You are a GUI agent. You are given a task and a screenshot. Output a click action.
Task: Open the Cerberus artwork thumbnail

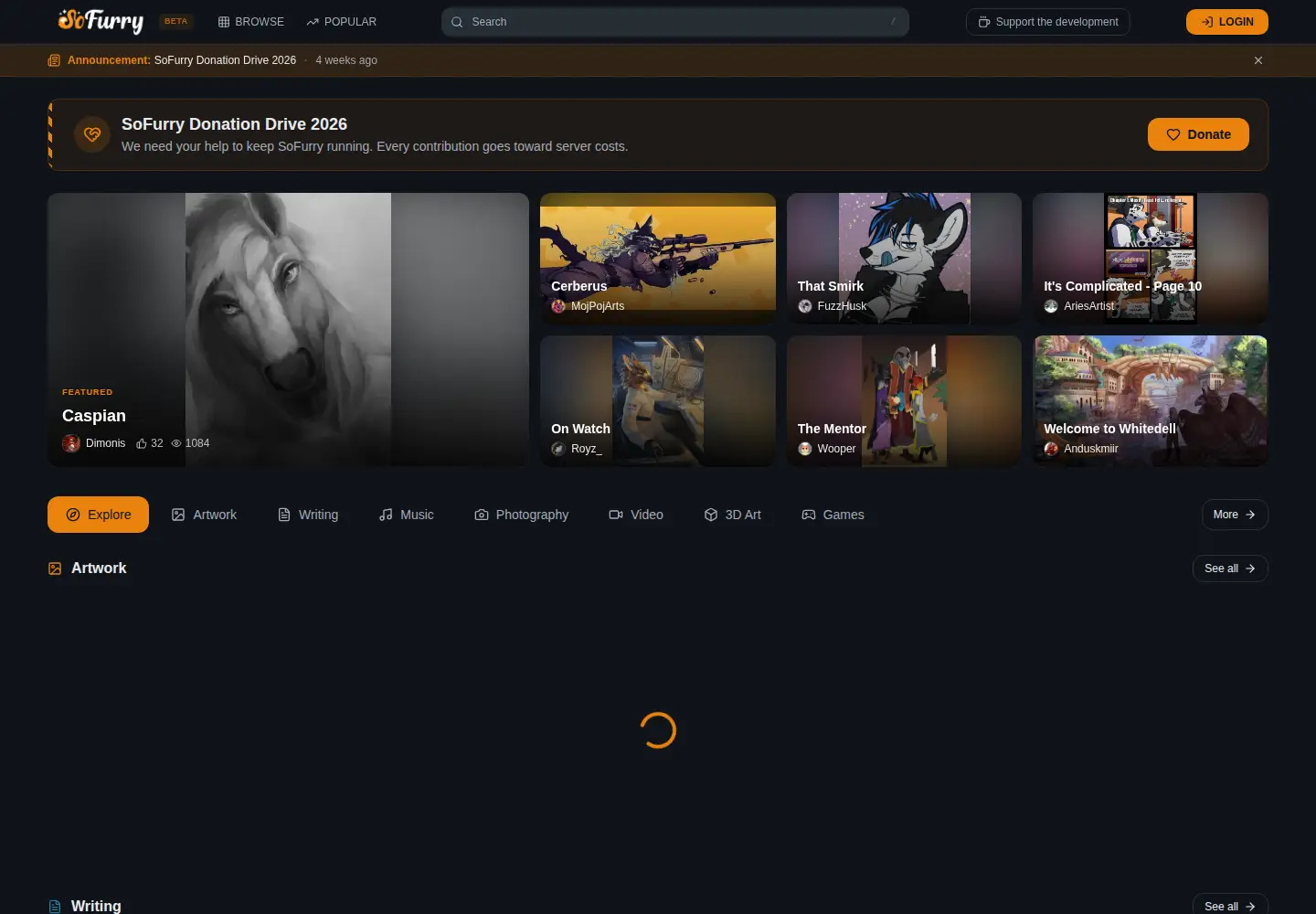tap(658, 259)
